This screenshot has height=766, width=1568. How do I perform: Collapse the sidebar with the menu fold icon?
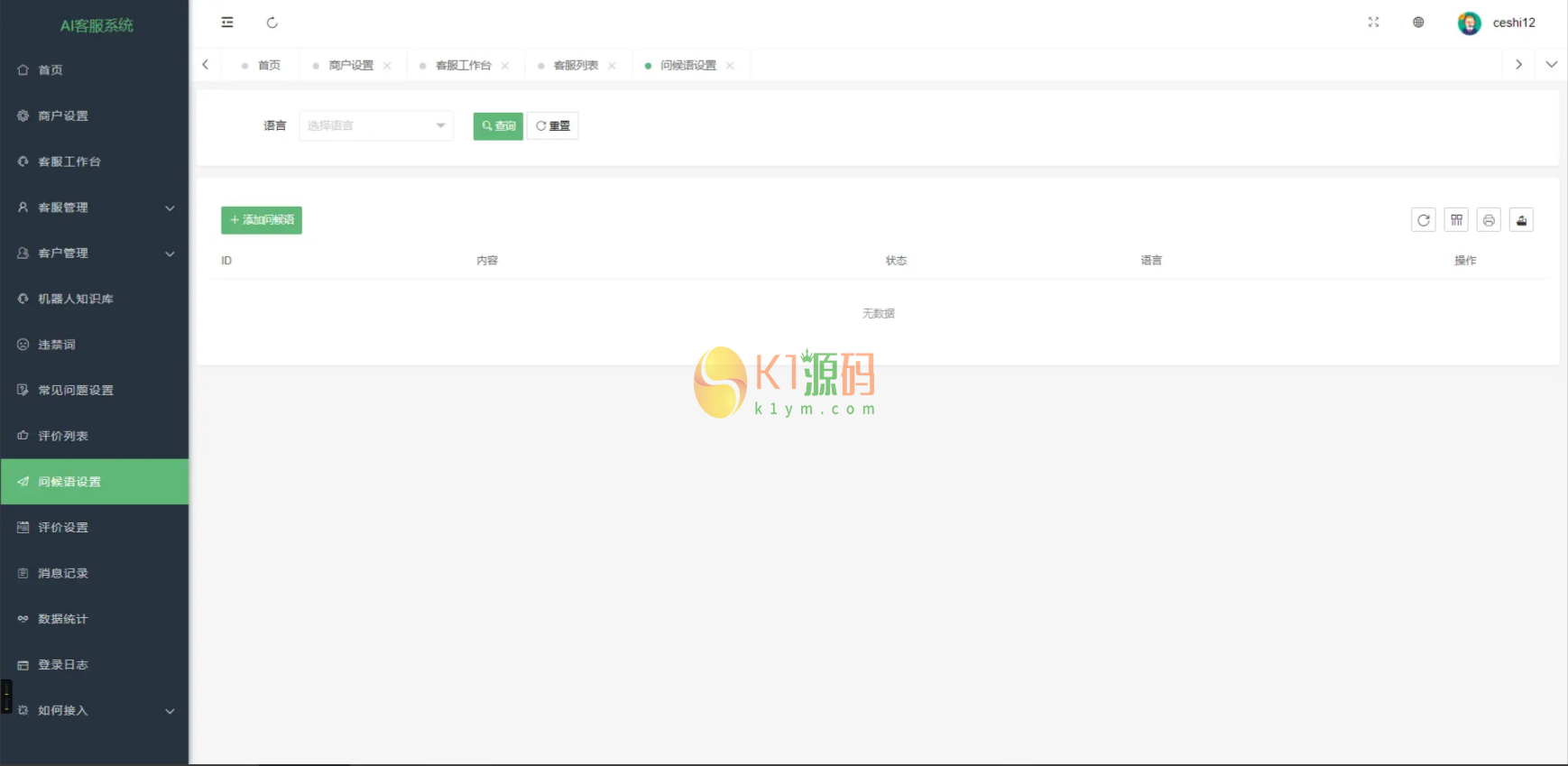pos(227,23)
